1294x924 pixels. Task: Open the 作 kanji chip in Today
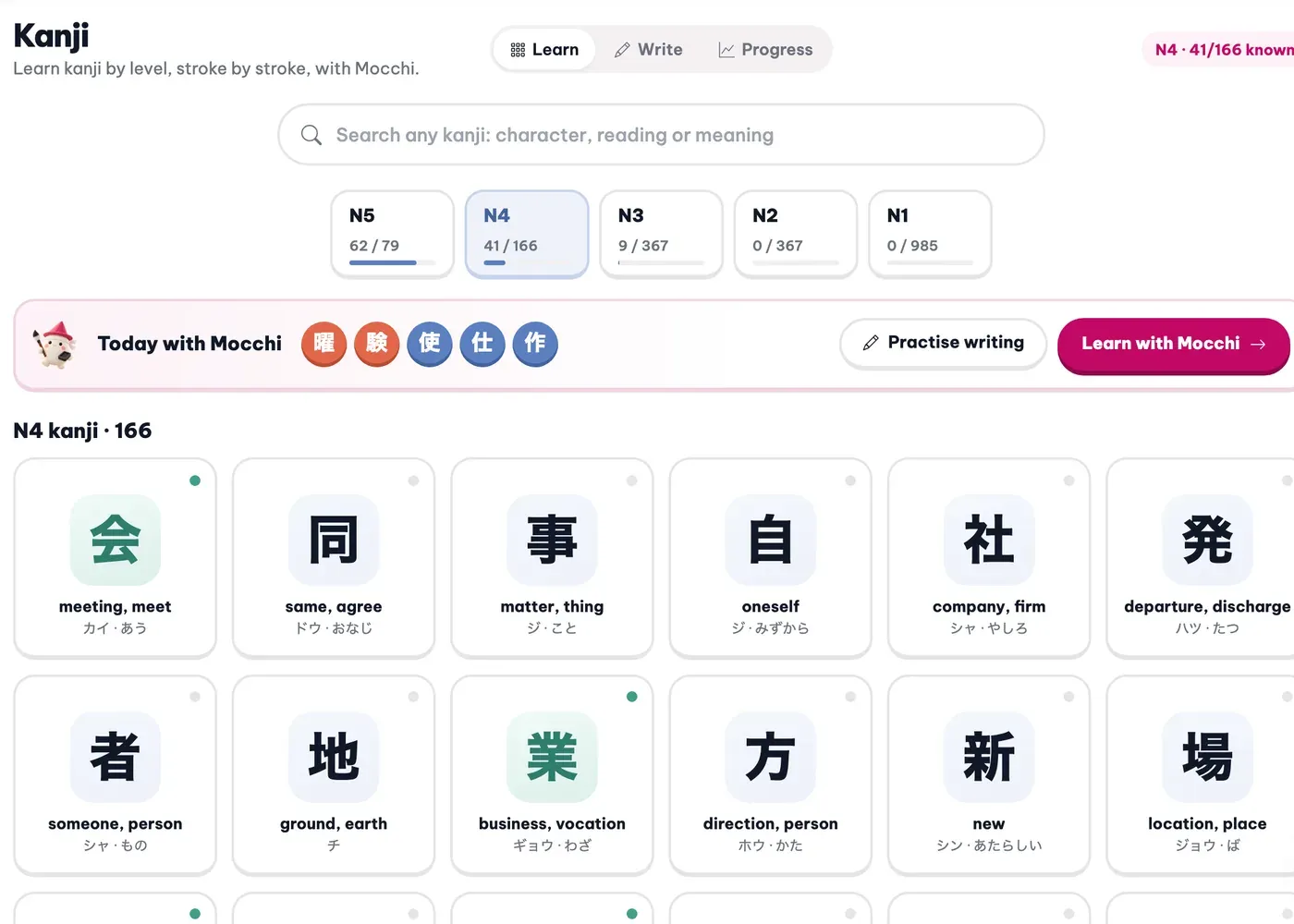pos(535,344)
